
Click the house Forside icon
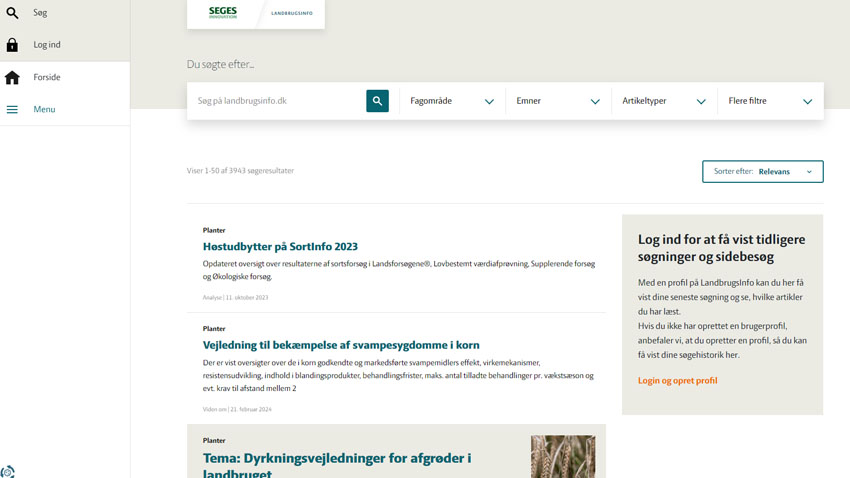12,77
